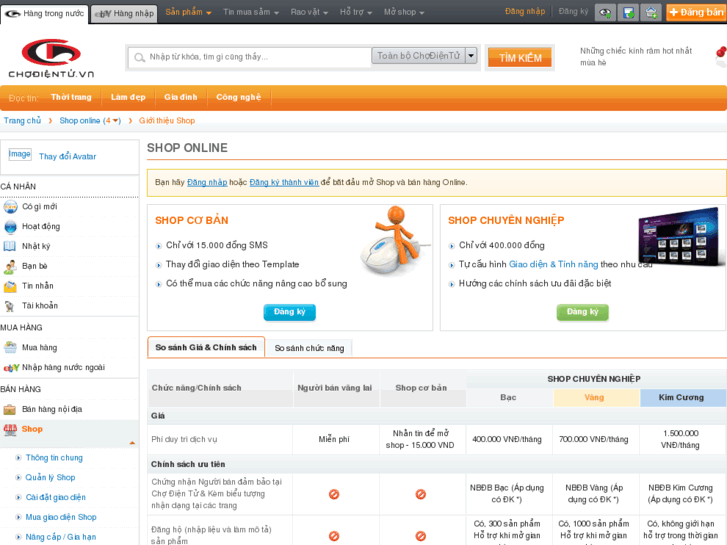Open the eye icon in top bar
Viewport: 727px width, 545px height.
(x=605, y=13)
